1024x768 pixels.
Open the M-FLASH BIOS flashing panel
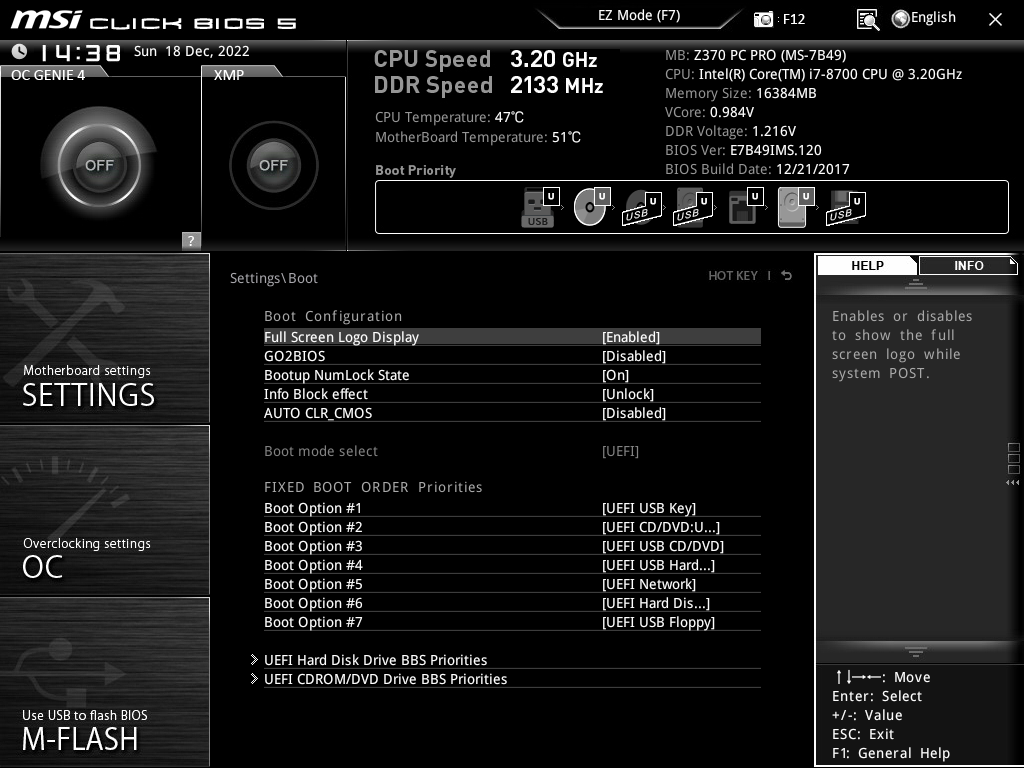click(104, 682)
